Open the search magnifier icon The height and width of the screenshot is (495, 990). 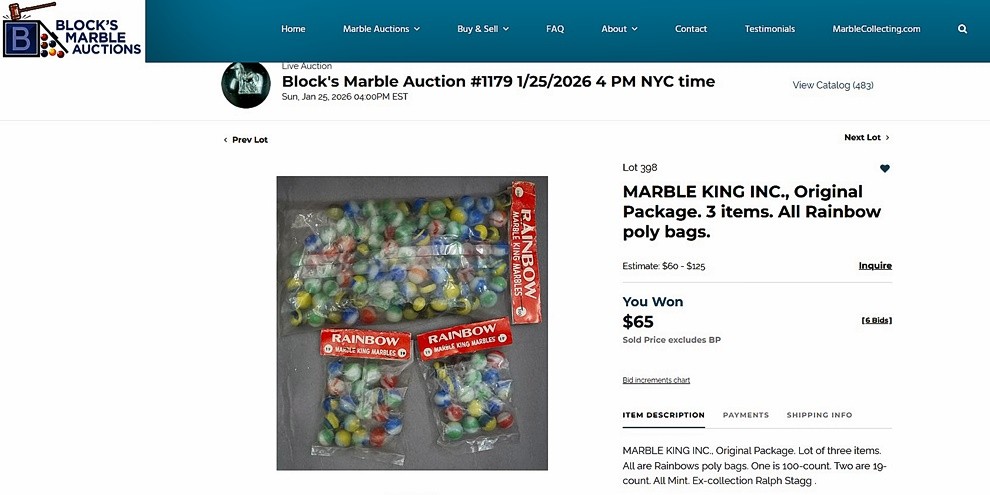962,29
